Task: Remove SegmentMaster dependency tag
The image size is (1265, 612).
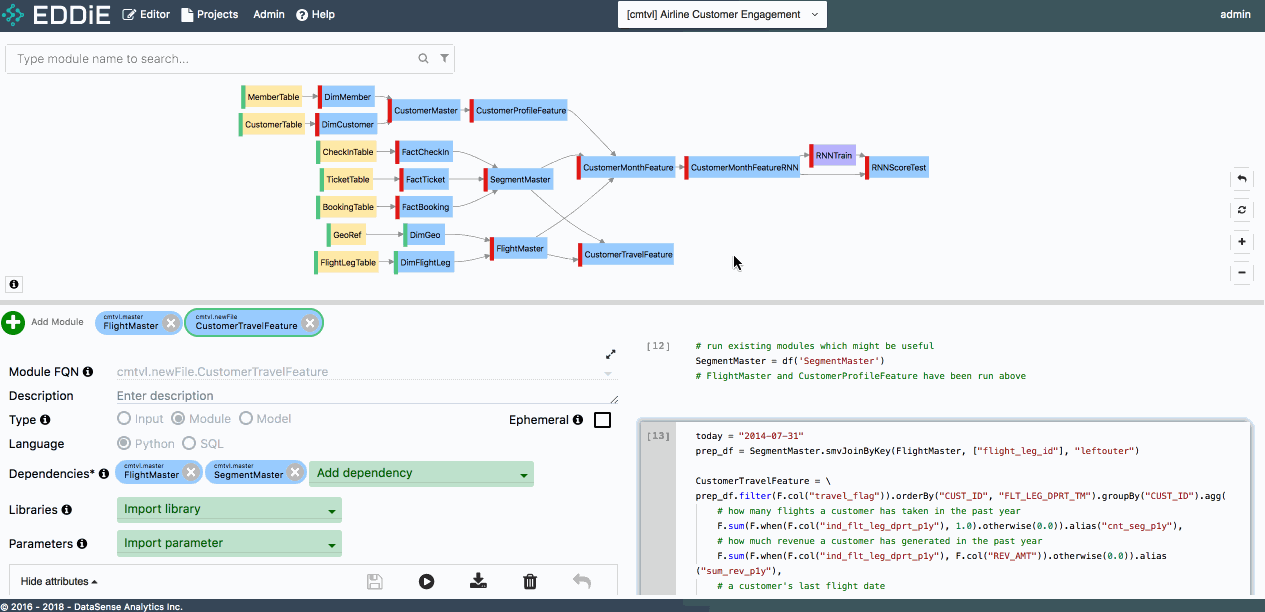Action: click(294, 473)
